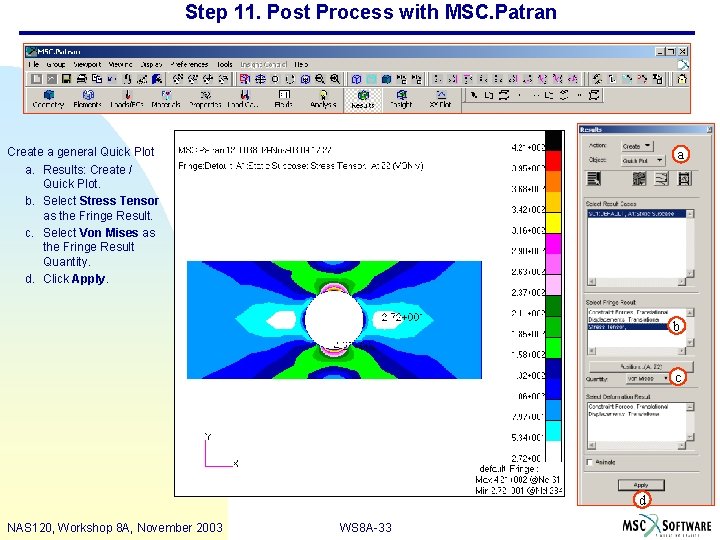The image size is (720, 540).
Task: Select the Results application button
Action: [363, 99]
